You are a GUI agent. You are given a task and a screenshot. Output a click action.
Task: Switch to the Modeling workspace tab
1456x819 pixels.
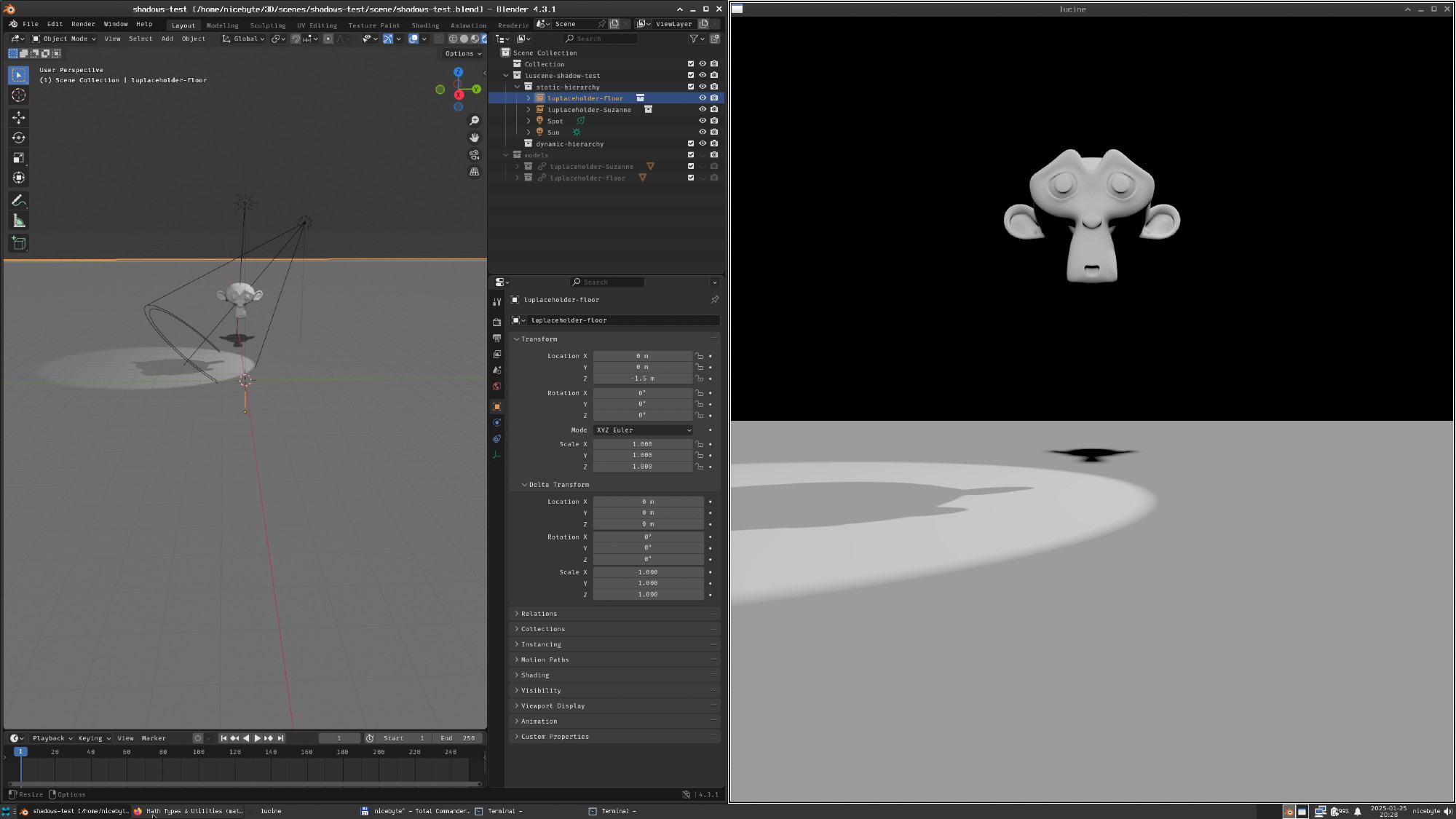coord(222,25)
